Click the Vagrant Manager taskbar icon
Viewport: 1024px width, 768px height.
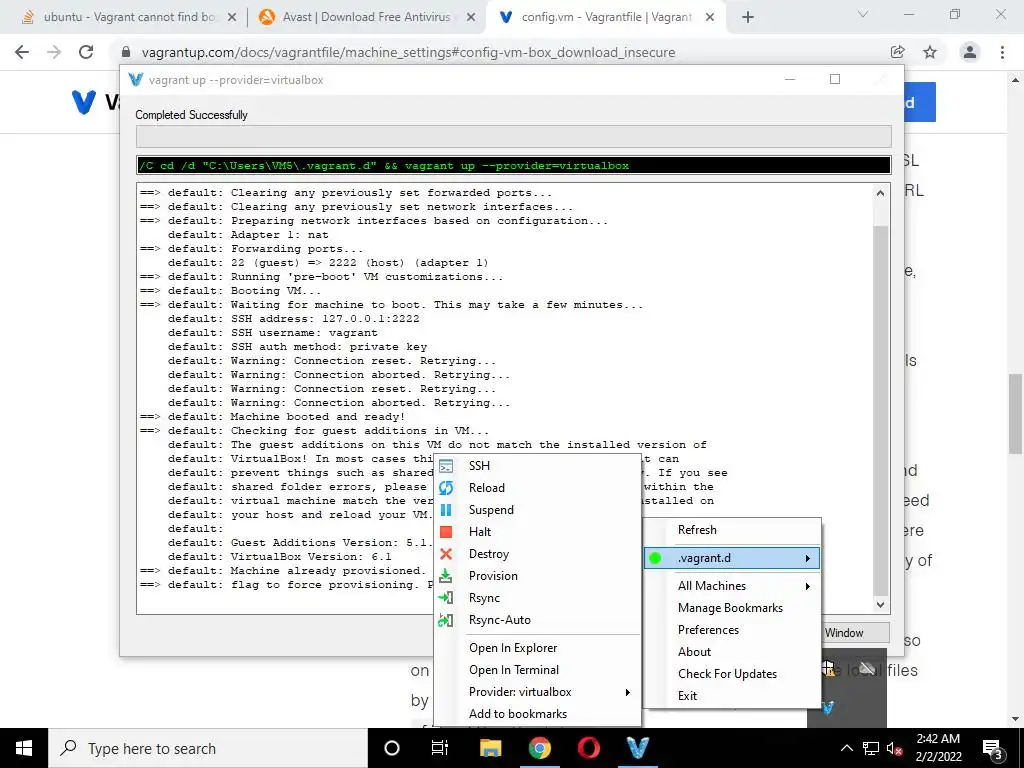(x=637, y=748)
